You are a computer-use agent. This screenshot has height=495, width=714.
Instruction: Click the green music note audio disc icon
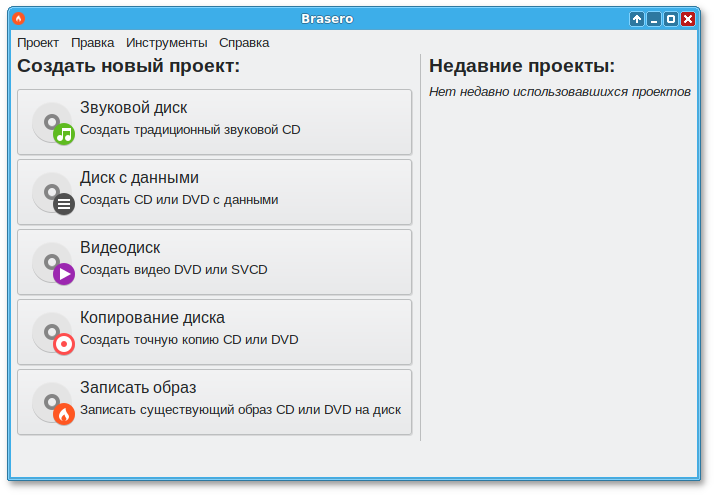[53, 123]
